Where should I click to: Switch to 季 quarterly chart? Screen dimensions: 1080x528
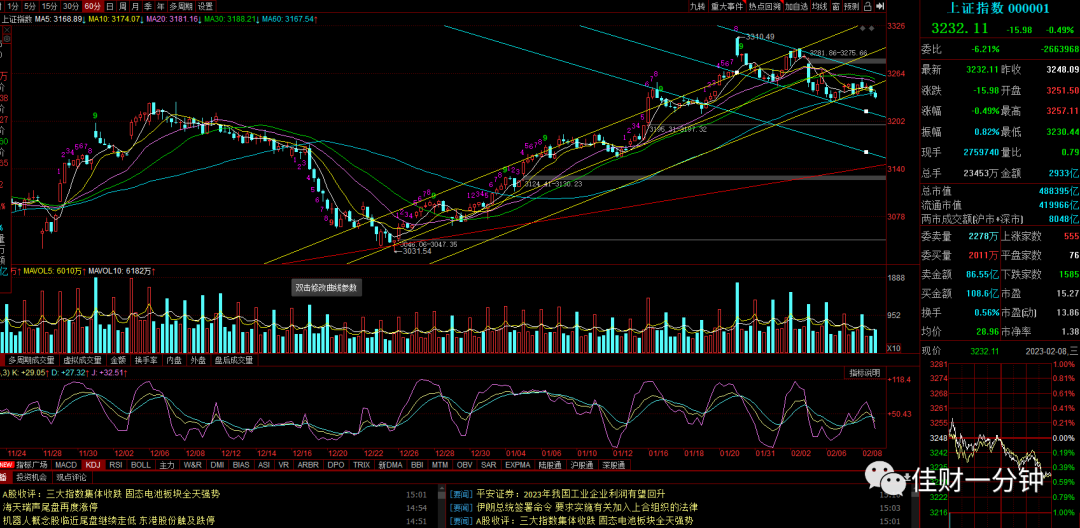coord(147,6)
